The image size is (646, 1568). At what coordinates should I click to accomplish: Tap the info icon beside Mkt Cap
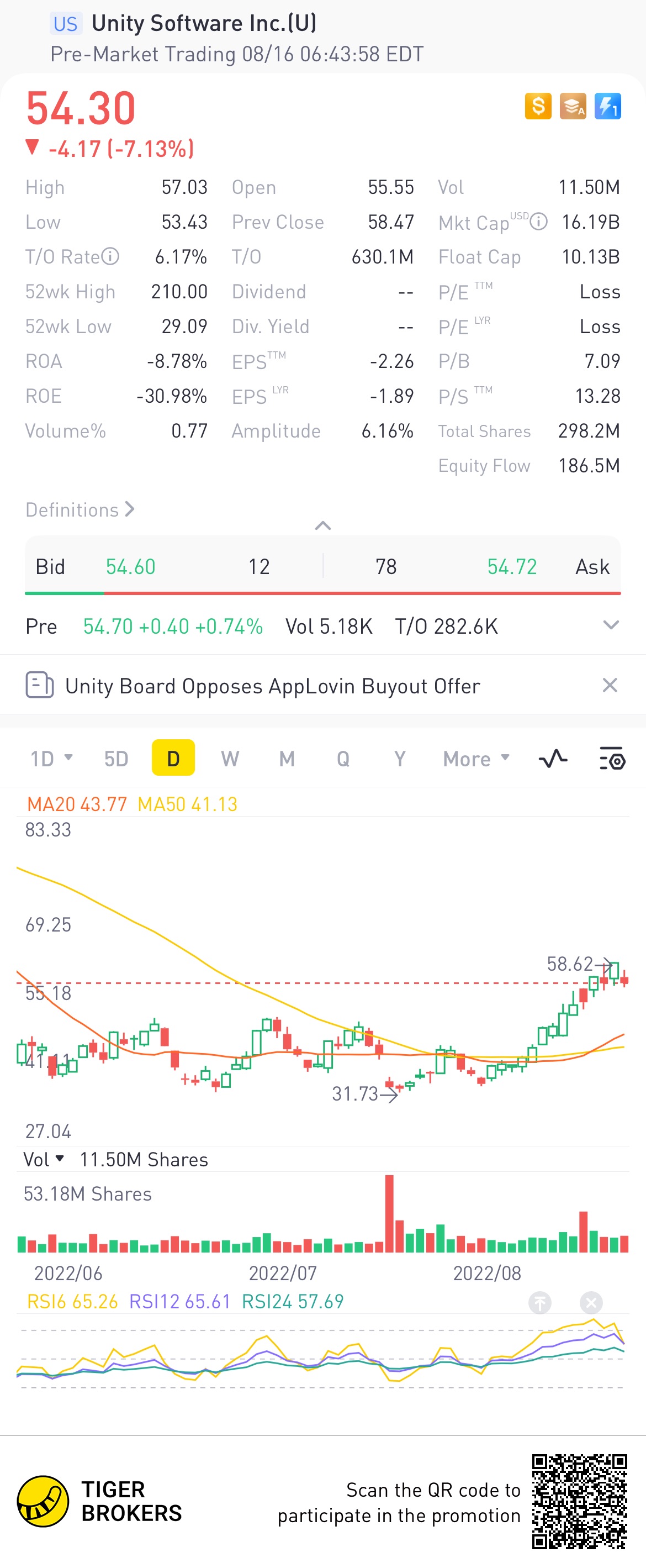538,221
